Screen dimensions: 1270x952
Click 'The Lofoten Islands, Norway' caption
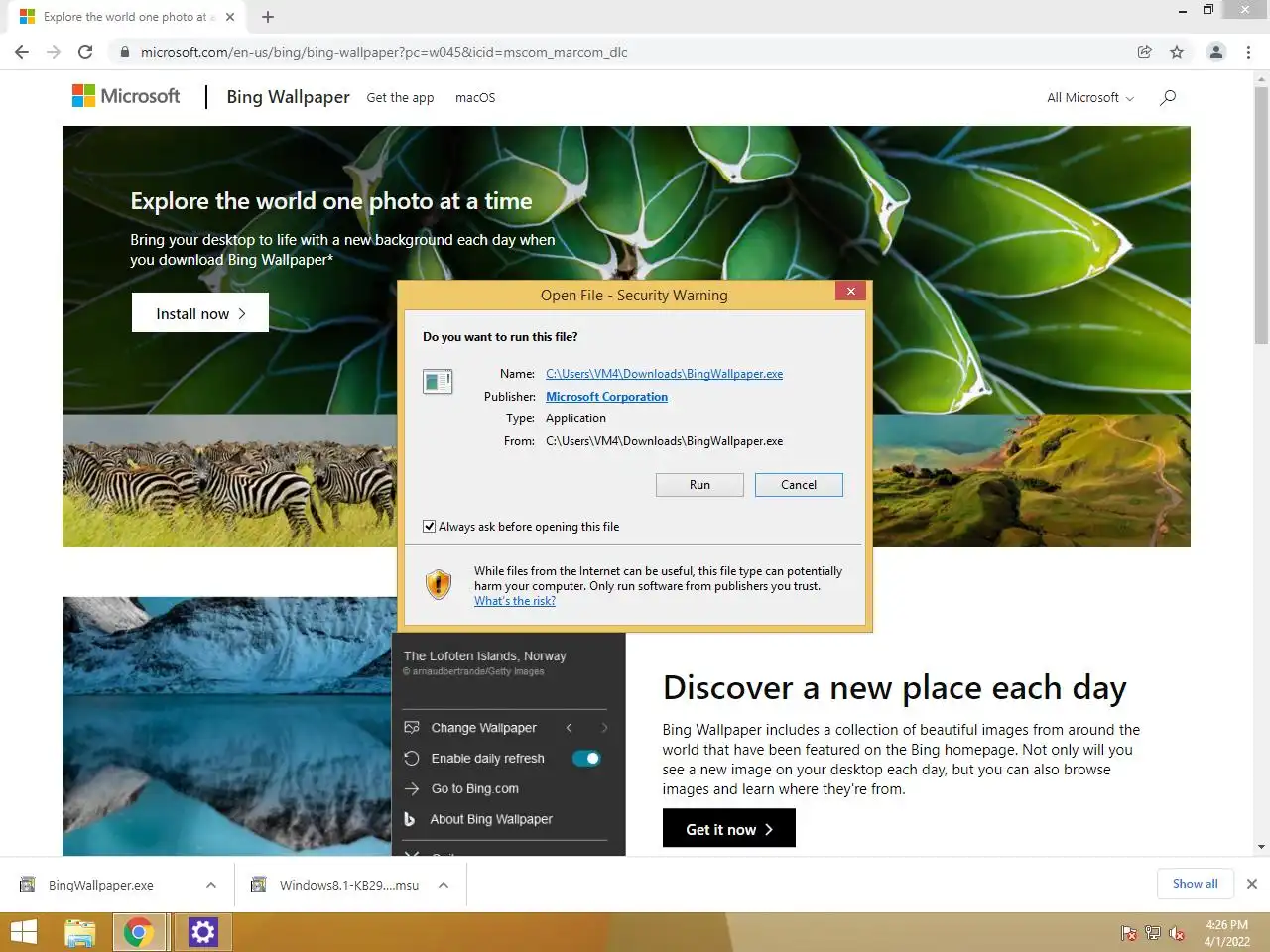click(484, 655)
